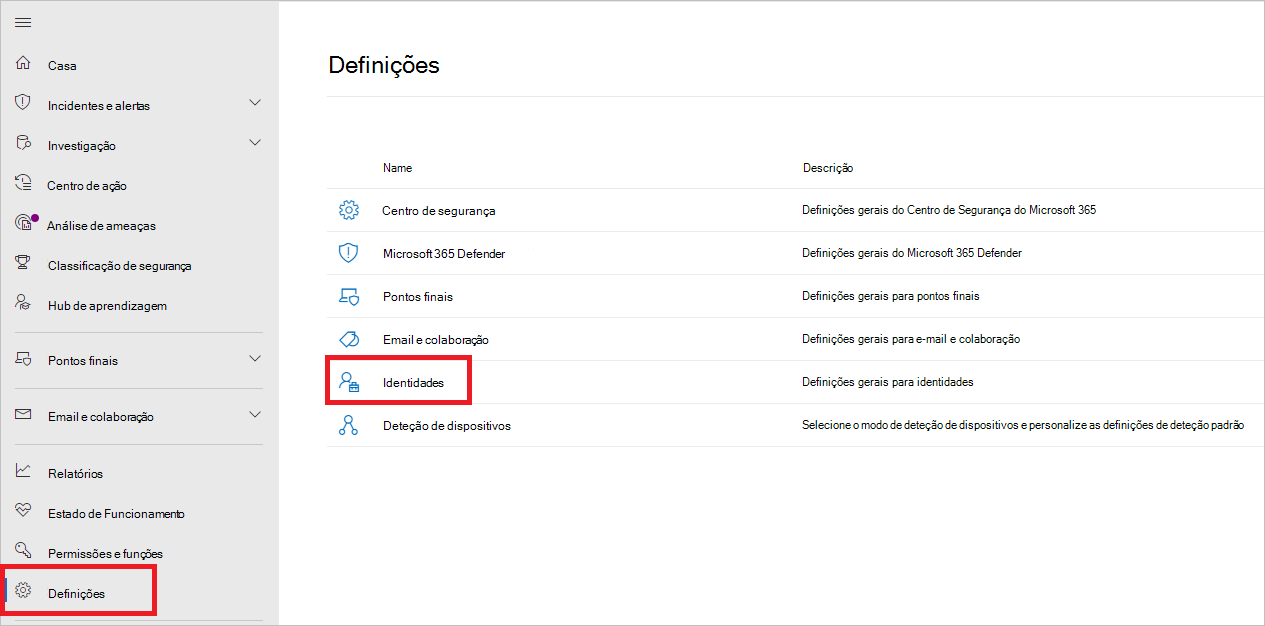Click the Investigação icon in sidebar
This screenshot has width=1265, height=626.
[x=23, y=144]
